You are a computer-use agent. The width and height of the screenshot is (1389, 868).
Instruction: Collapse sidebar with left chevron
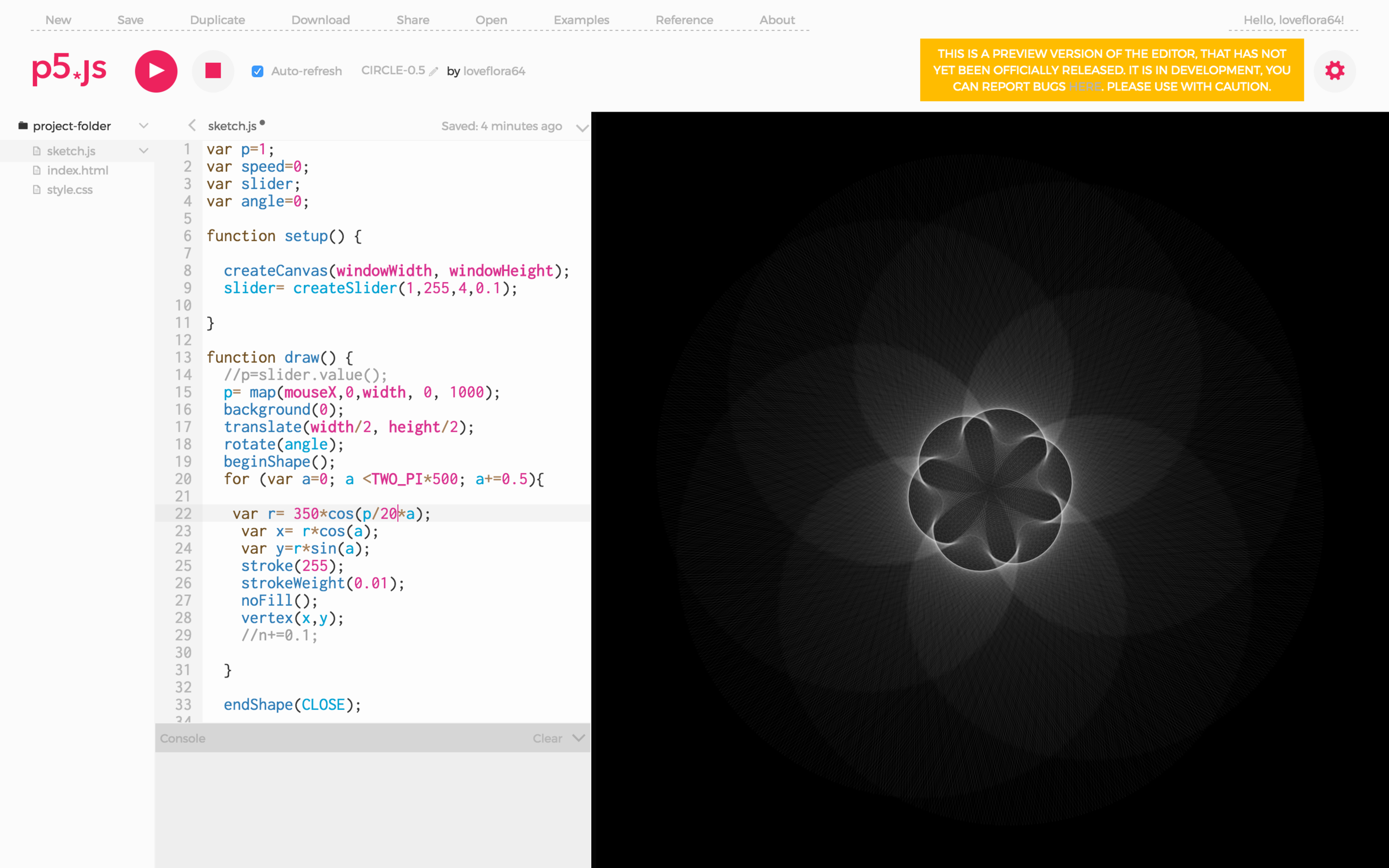click(x=192, y=125)
